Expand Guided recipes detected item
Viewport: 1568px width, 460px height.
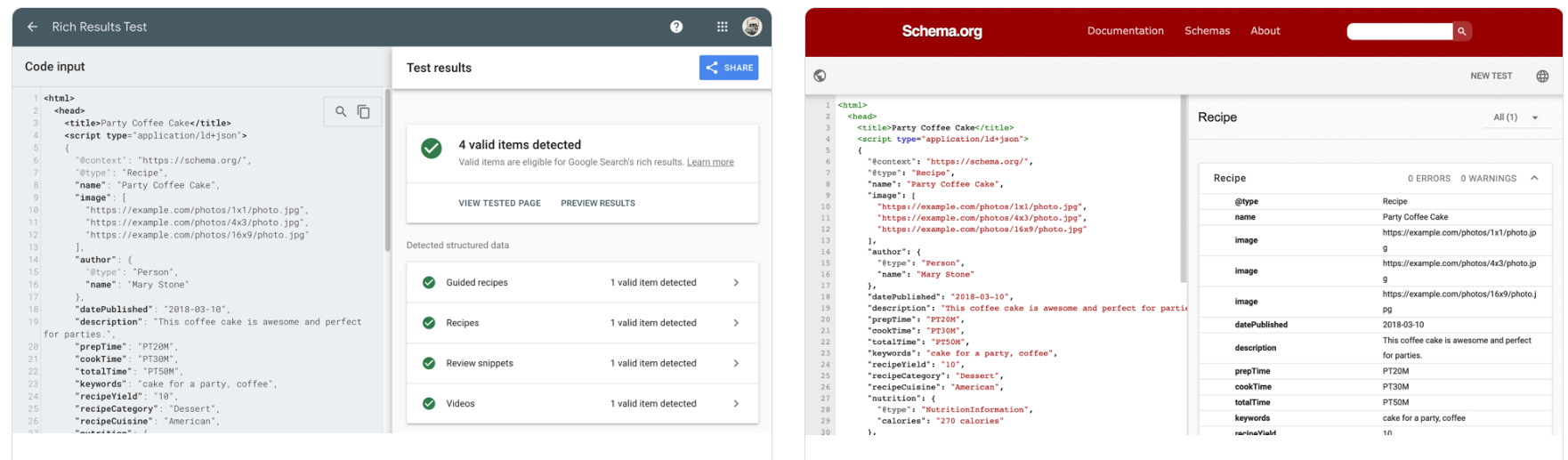[583, 282]
